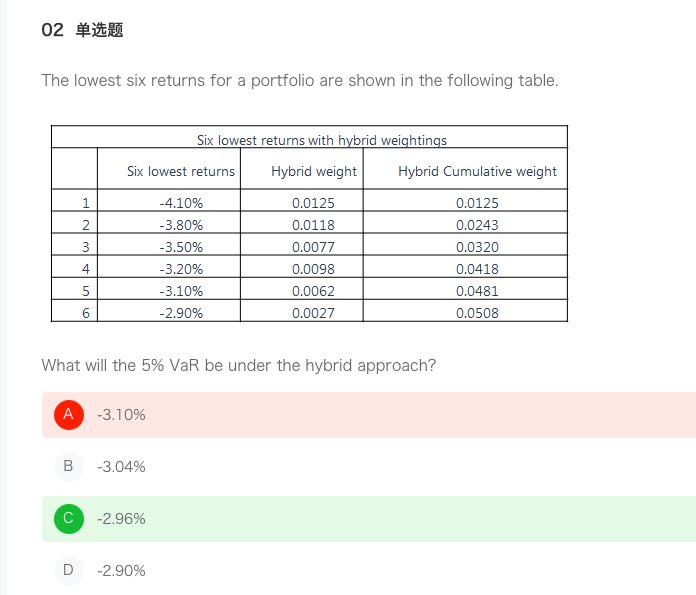Click the -3.10% answer text

121,414
